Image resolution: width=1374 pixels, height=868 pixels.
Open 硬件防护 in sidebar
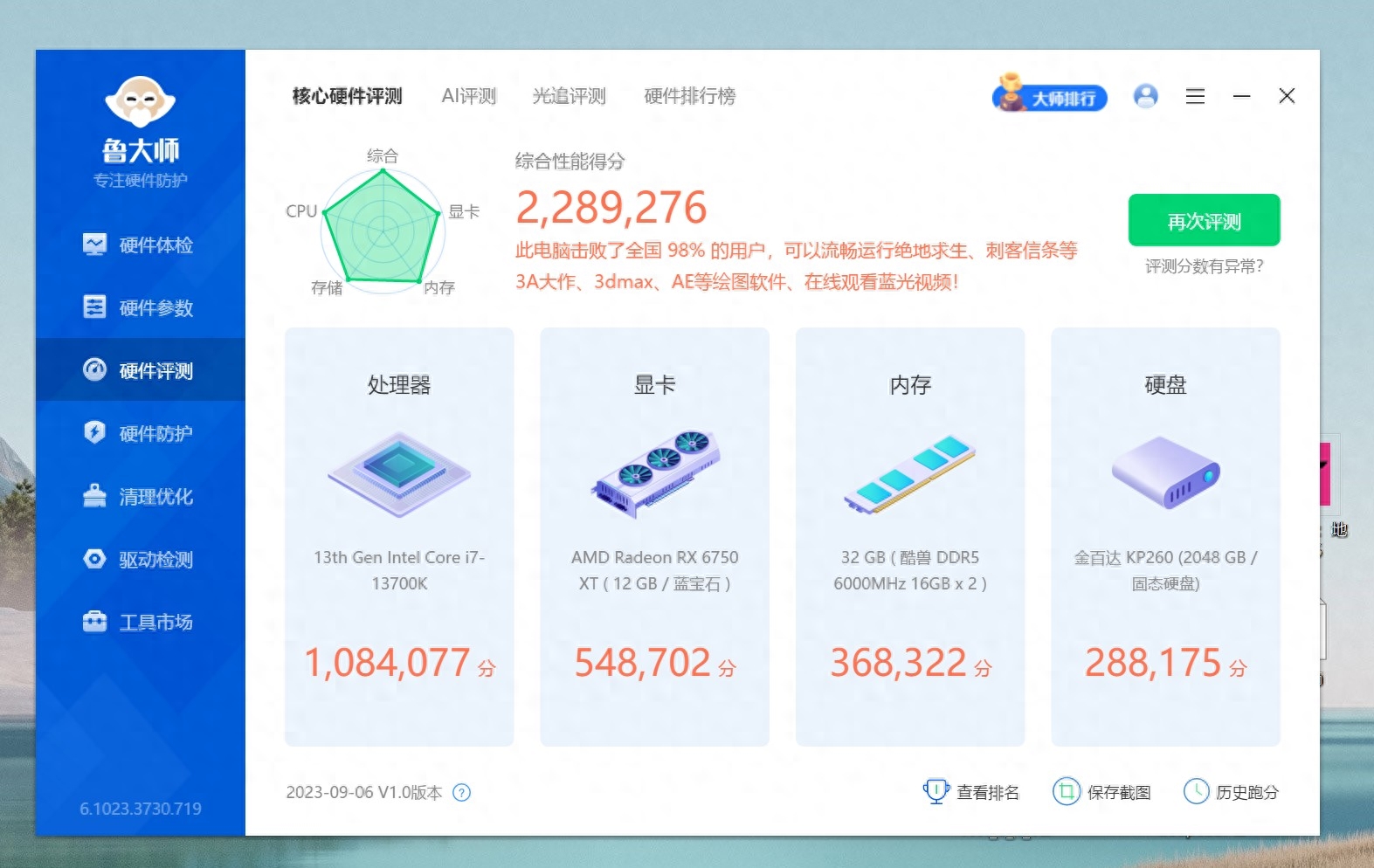coord(140,433)
